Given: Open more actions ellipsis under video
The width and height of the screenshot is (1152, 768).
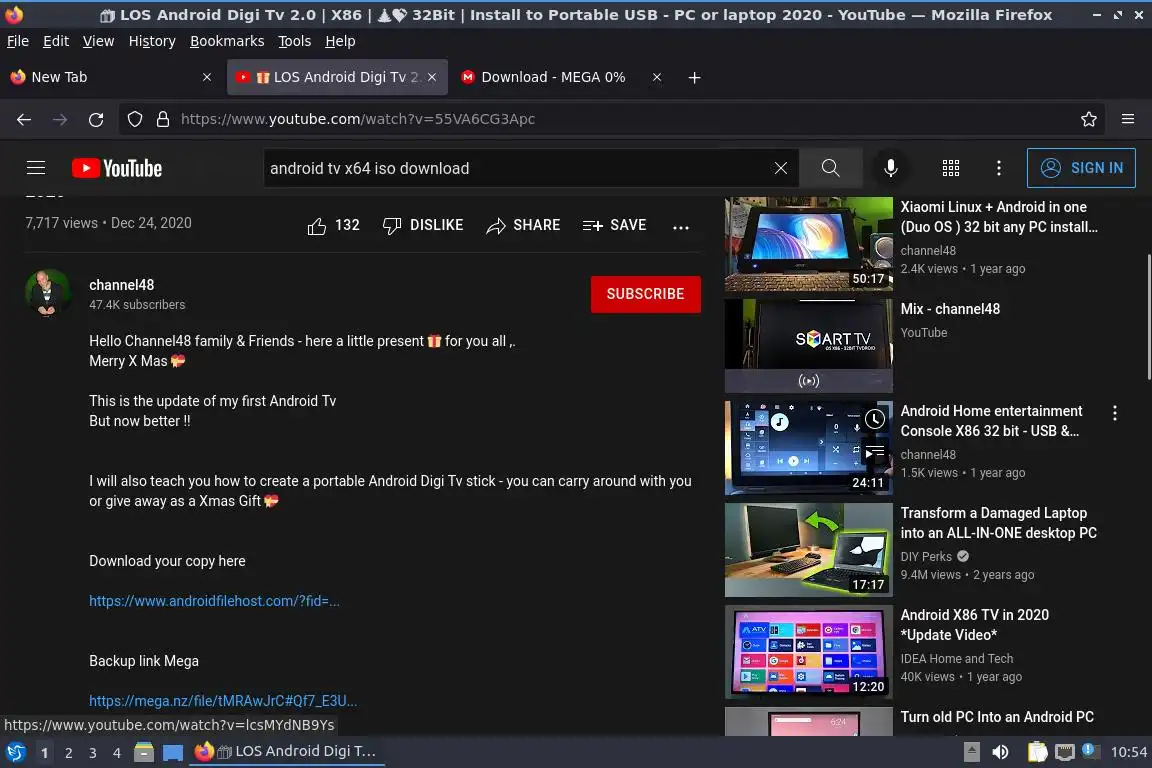Looking at the screenshot, I should (681, 227).
